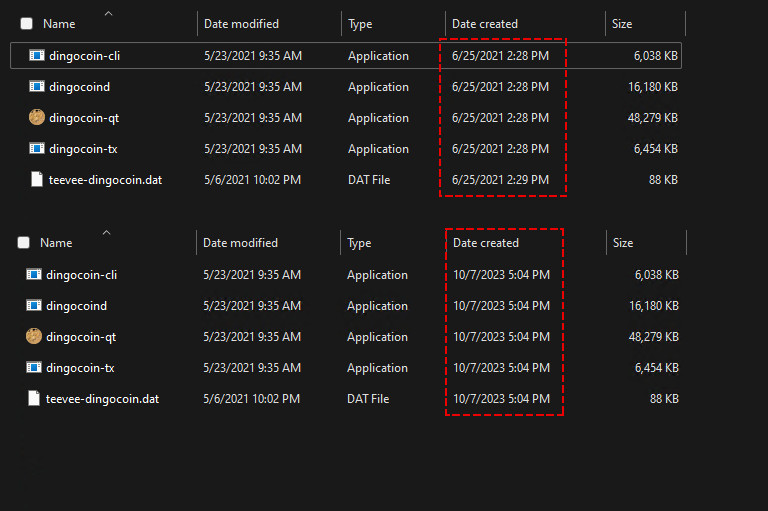
Task: Sort lower list by Size column
Action: (x=623, y=243)
